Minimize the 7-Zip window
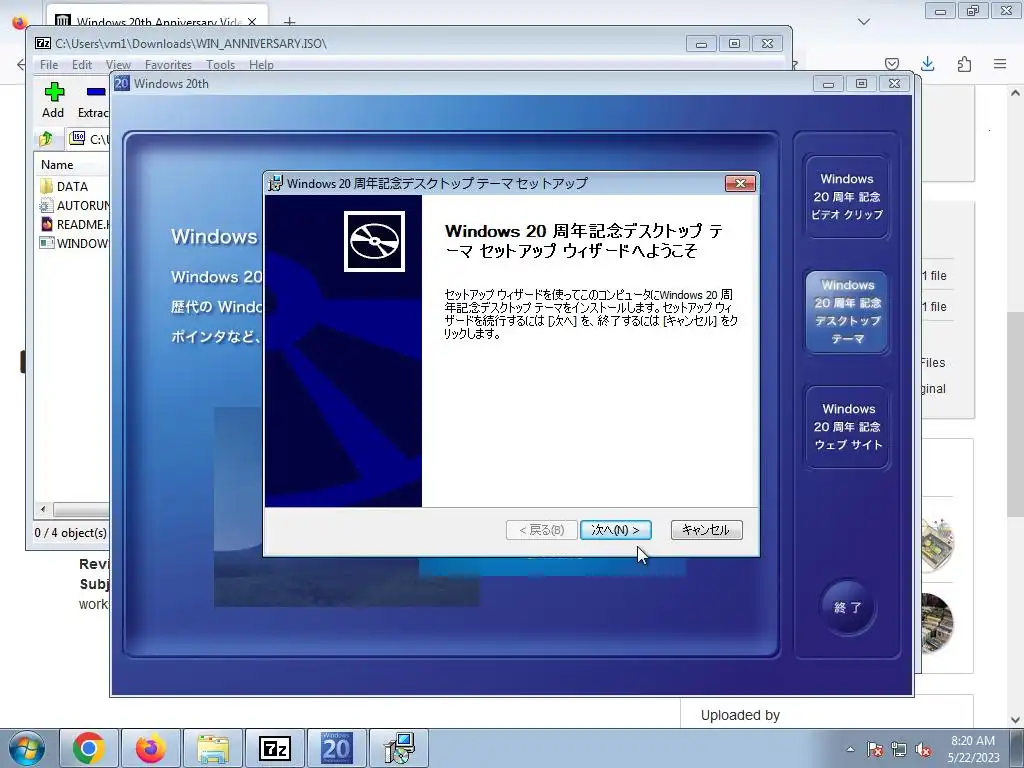Image resolution: width=1024 pixels, height=768 pixels. (701, 44)
